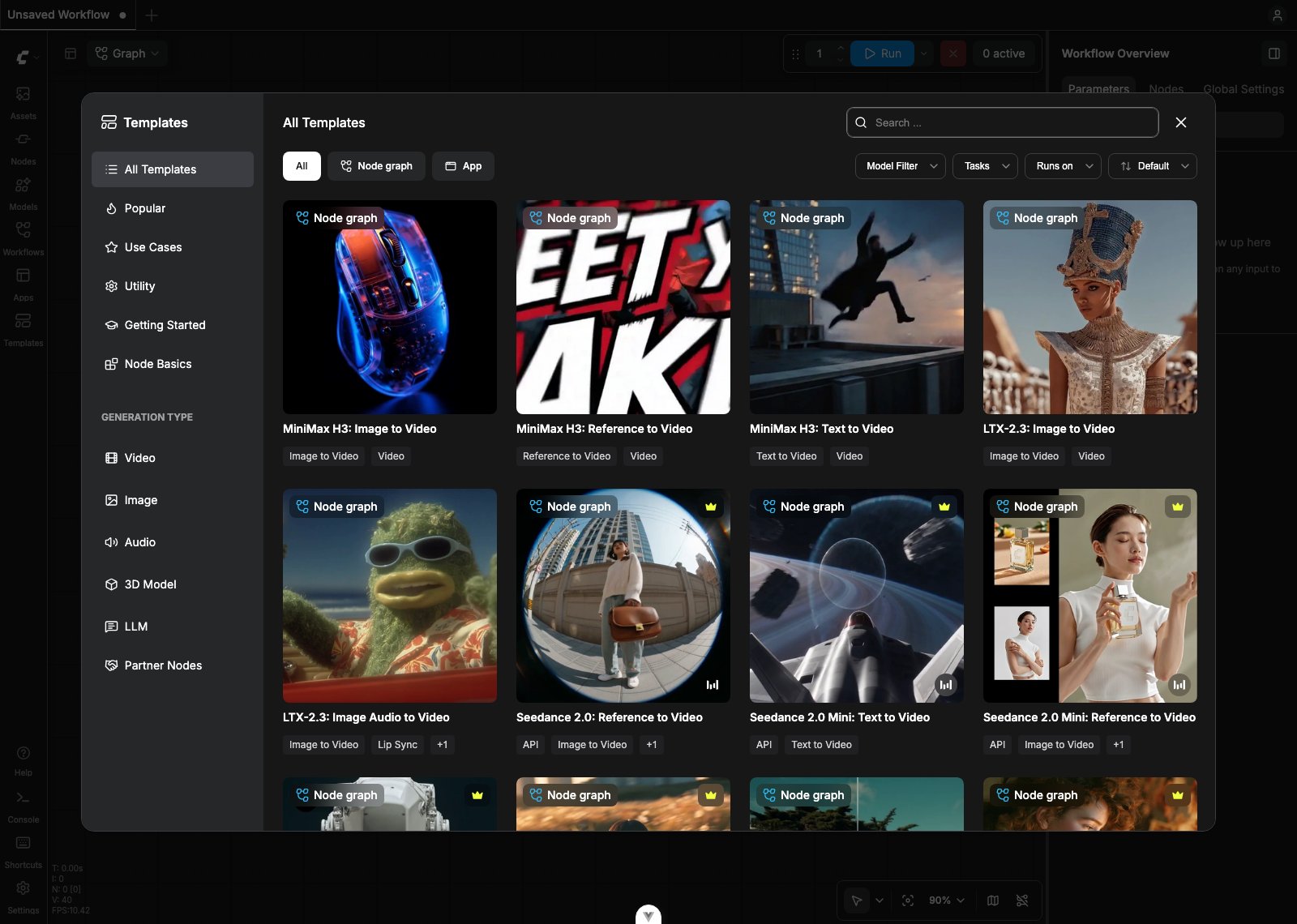The width and height of the screenshot is (1297, 924).
Task: Switch to the Nodes tab in Workflow Overview
Action: click(1166, 89)
